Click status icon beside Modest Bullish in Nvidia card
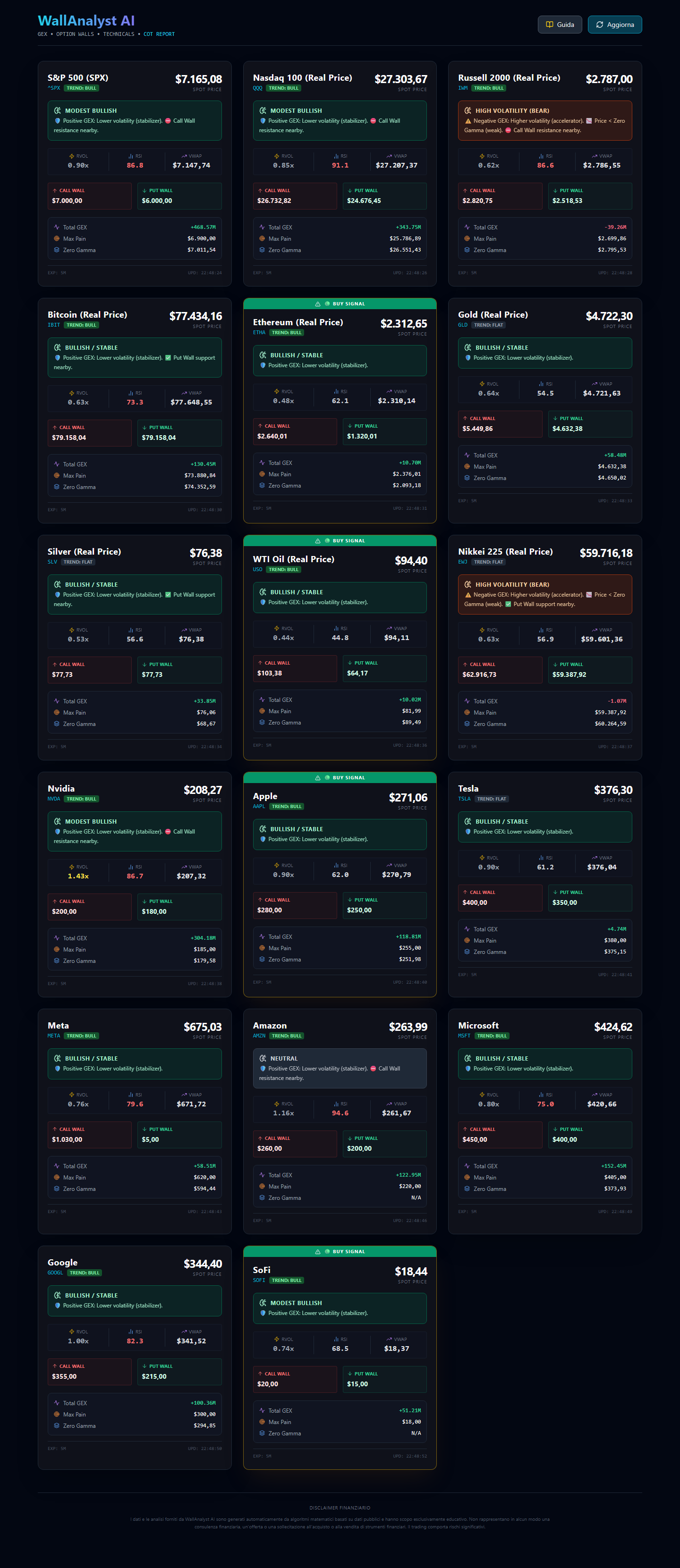The width and height of the screenshot is (680, 1568). point(57,822)
